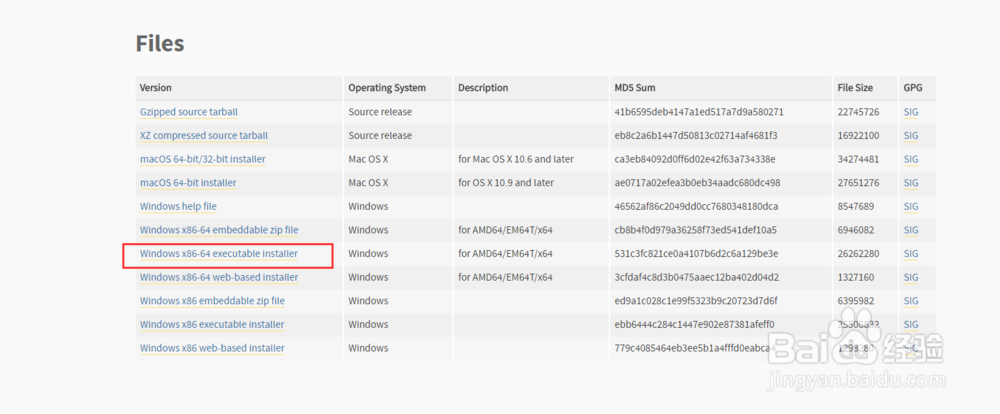1000x414 pixels.
Task: Download the macOS 64-bit/32-bit installer
Action: click(x=203, y=159)
